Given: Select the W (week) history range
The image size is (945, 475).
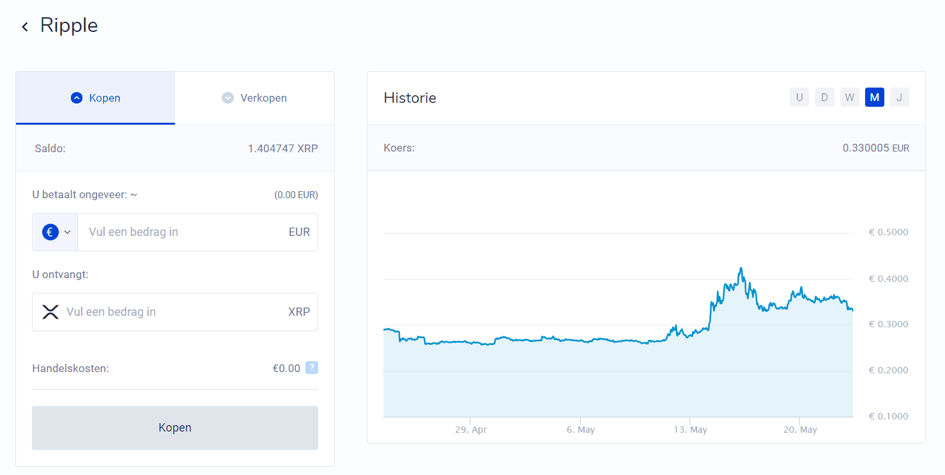Looking at the screenshot, I should click(x=849, y=97).
